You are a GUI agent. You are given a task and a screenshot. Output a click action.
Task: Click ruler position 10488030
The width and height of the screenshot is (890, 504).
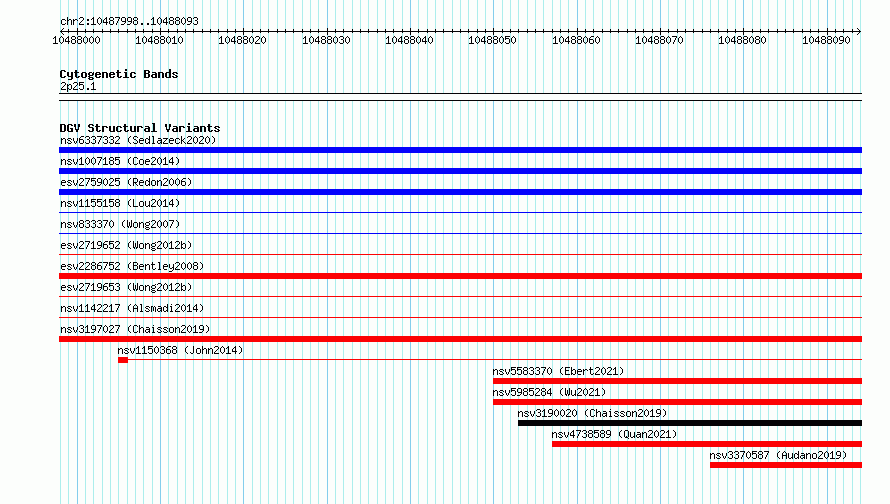[x=326, y=40]
